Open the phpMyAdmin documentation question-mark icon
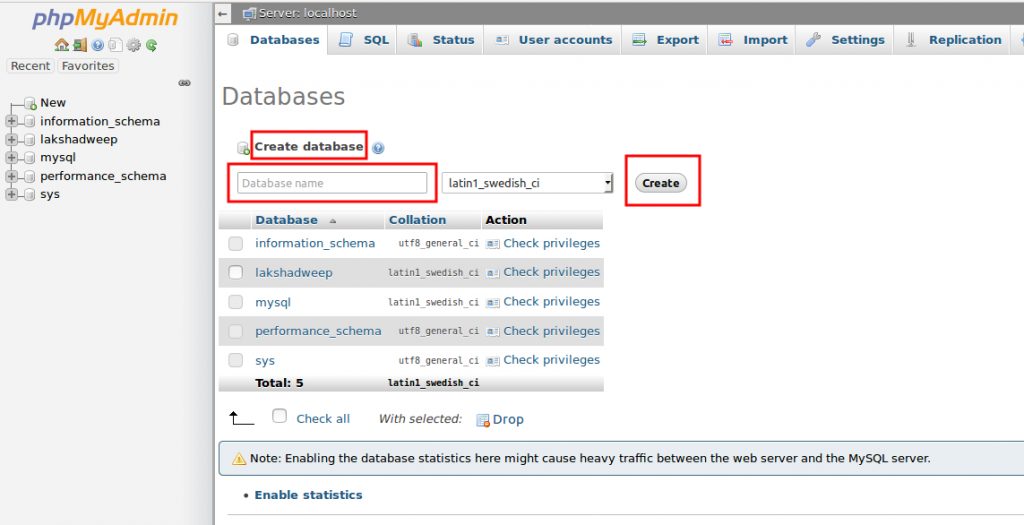The height and width of the screenshot is (525, 1024). [97, 45]
